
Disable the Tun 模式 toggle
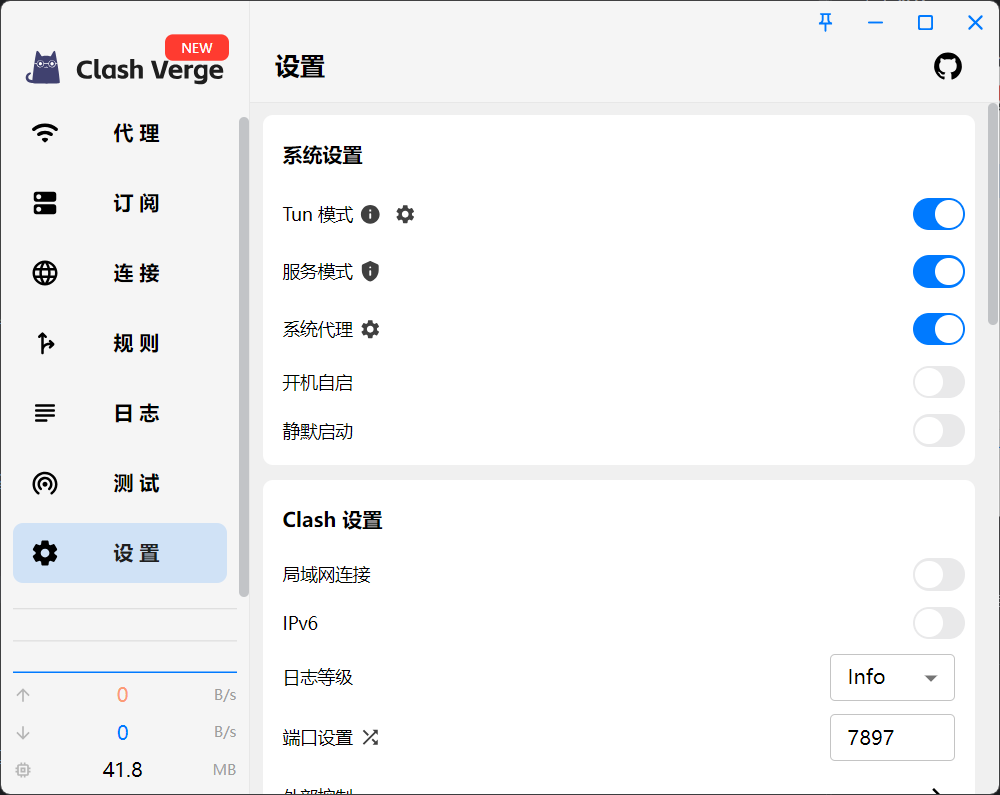point(938,214)
